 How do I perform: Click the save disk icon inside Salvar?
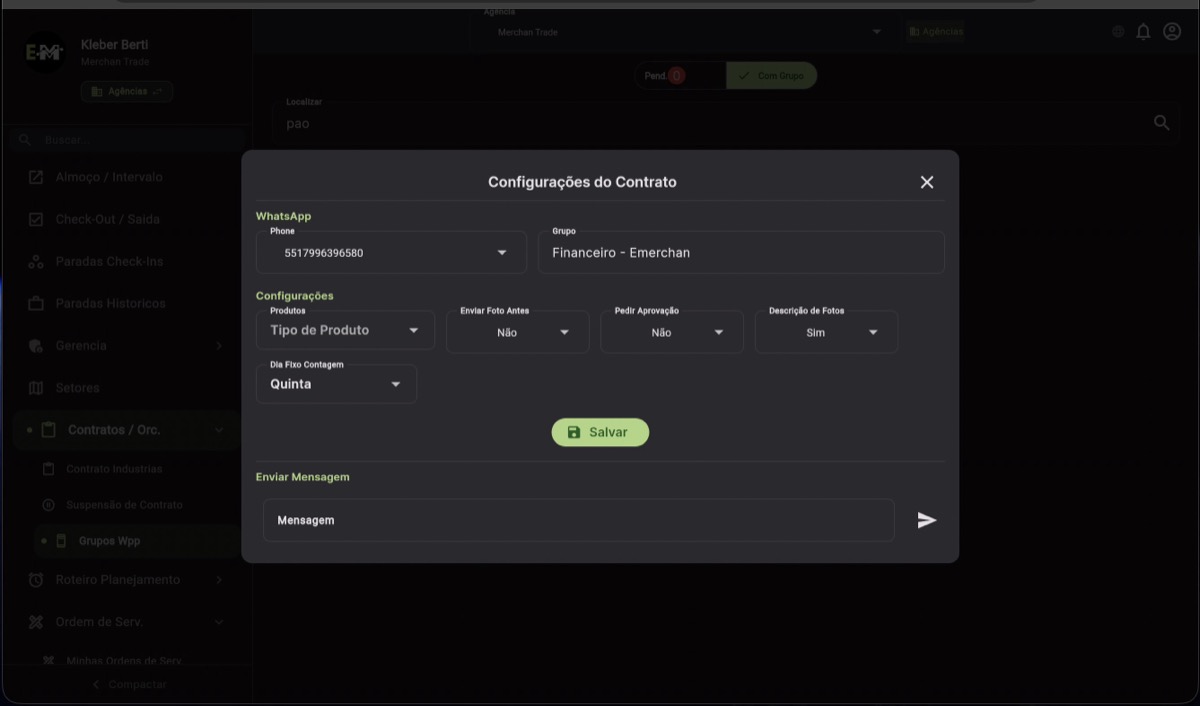point(573,432)
